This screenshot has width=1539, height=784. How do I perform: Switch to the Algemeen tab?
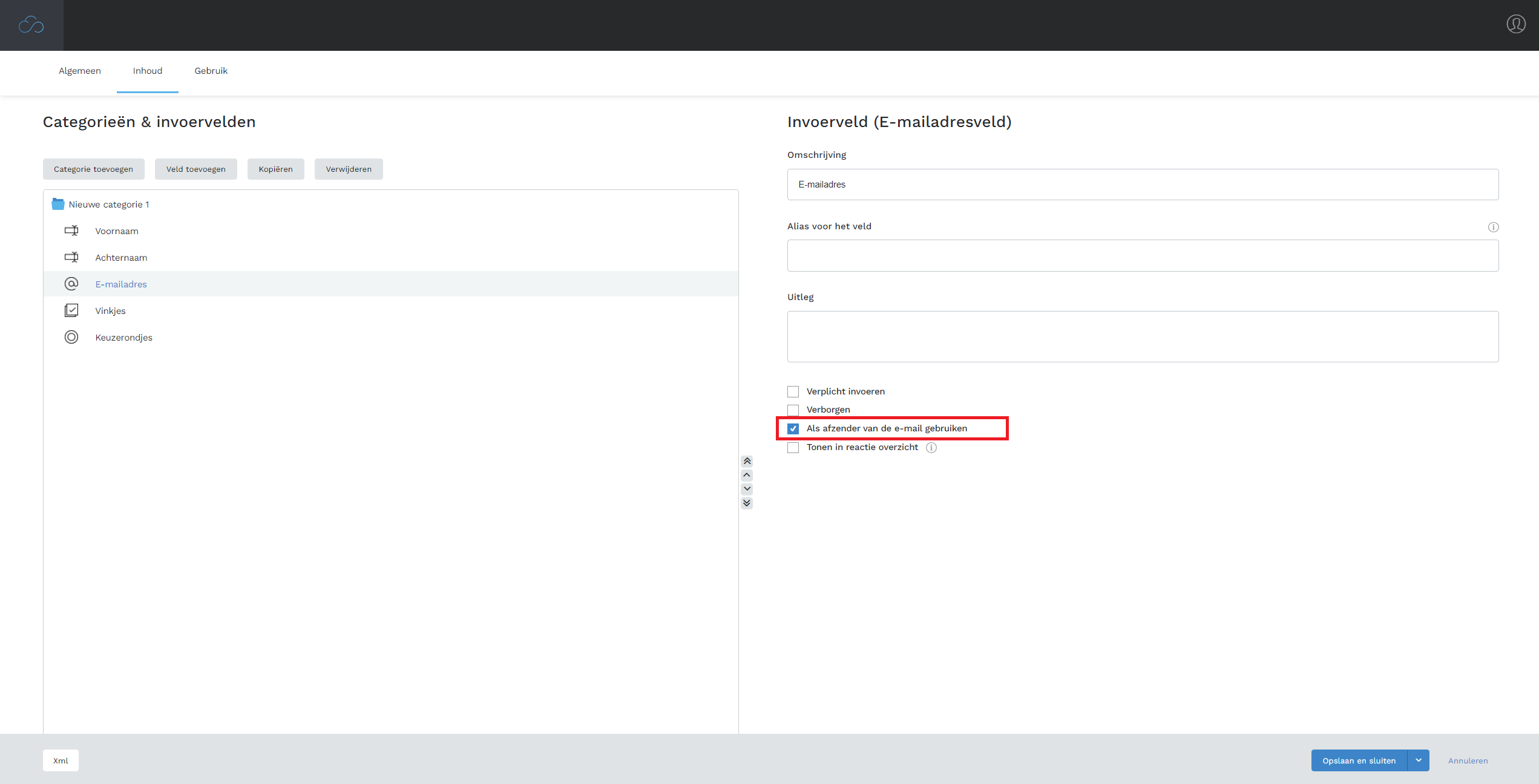[80, 71]
